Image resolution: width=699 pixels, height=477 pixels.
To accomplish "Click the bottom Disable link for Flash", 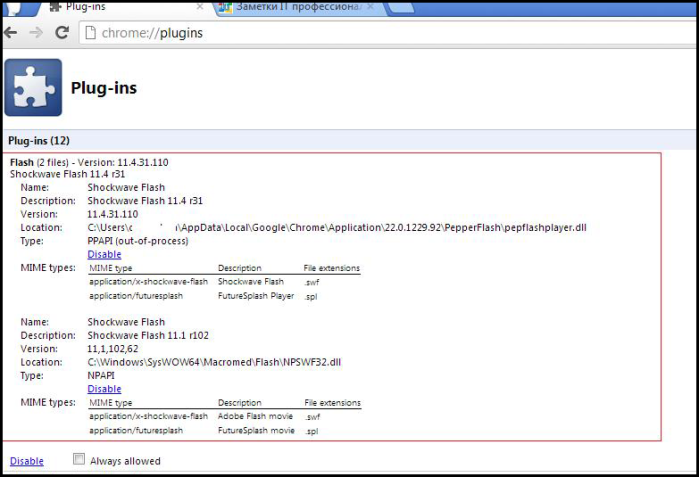I will coord(27,461).
